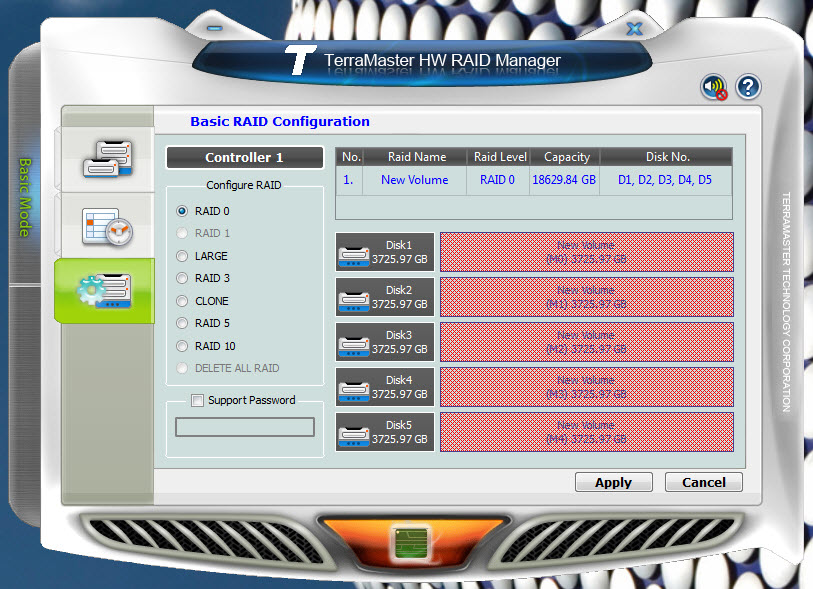813x589 pixels.
Task: Minimize the RAID Manager window
Action: [x=215, y=28]
